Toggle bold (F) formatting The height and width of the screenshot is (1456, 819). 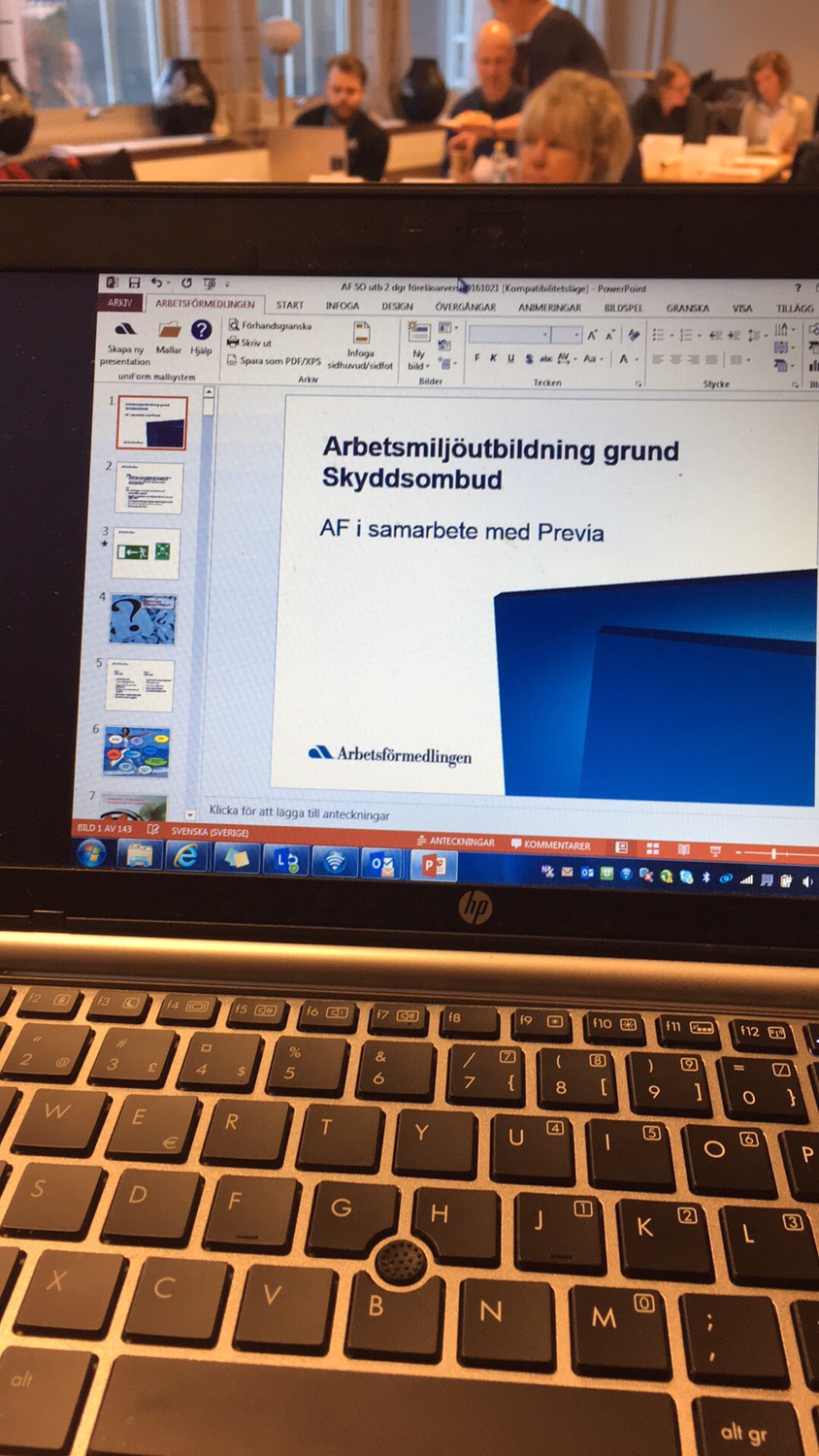(x=477, y=358)
